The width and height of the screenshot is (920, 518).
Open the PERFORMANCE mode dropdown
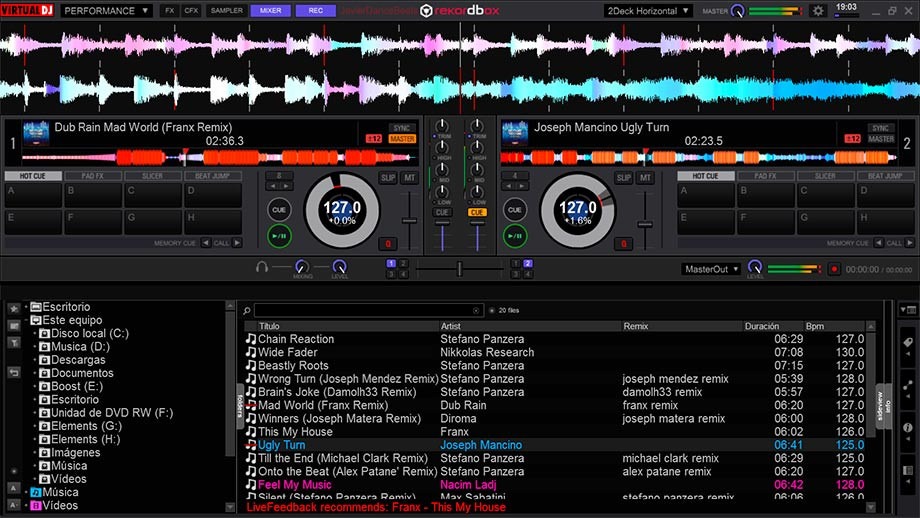pos(106,11)
